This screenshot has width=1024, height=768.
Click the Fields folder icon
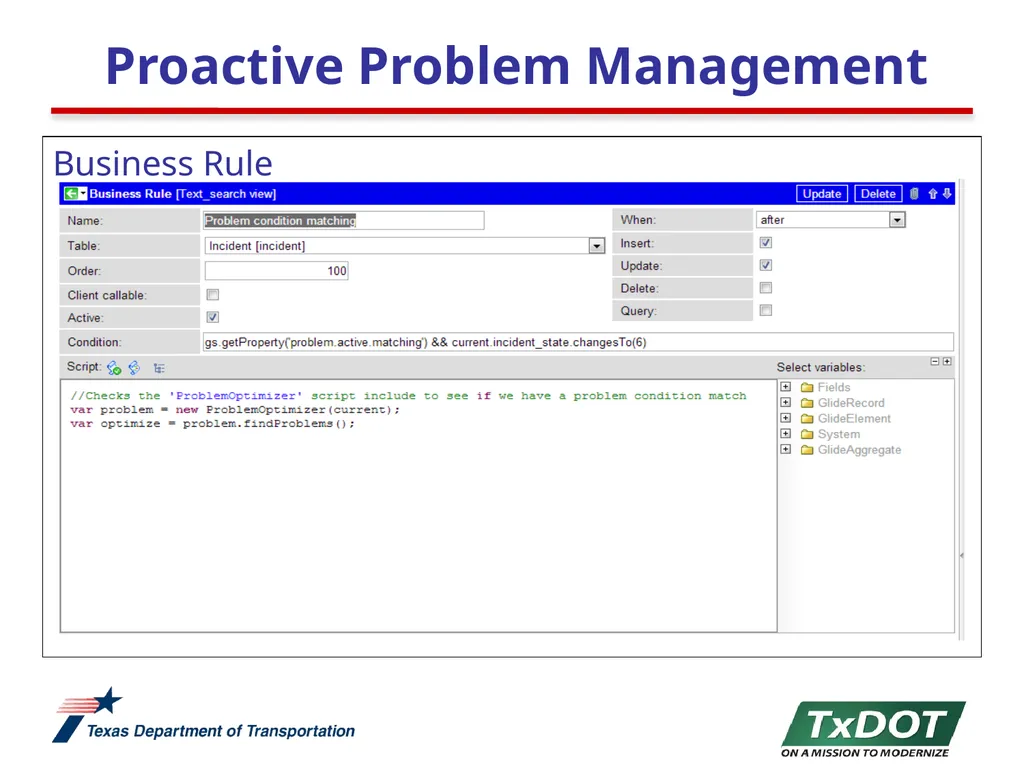click(807, 387)
